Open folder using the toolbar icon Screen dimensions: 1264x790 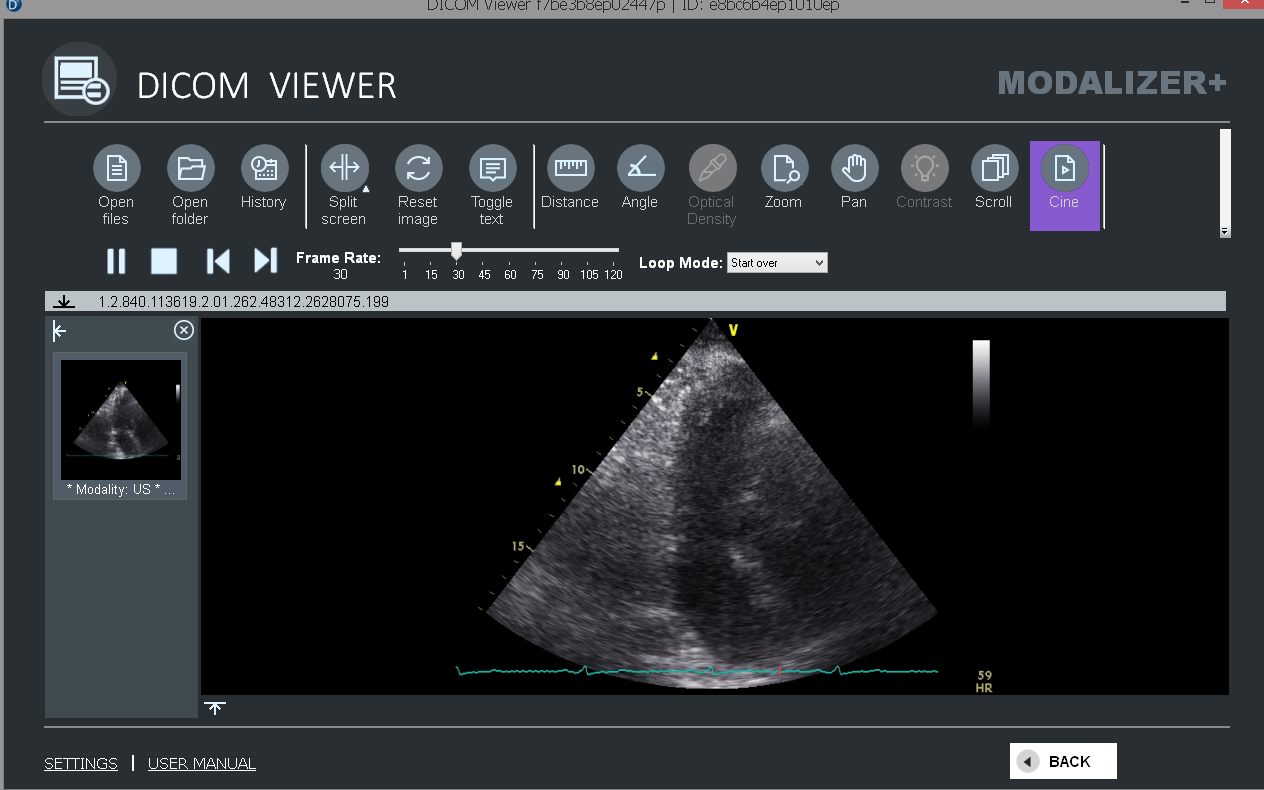pos(190,169)
